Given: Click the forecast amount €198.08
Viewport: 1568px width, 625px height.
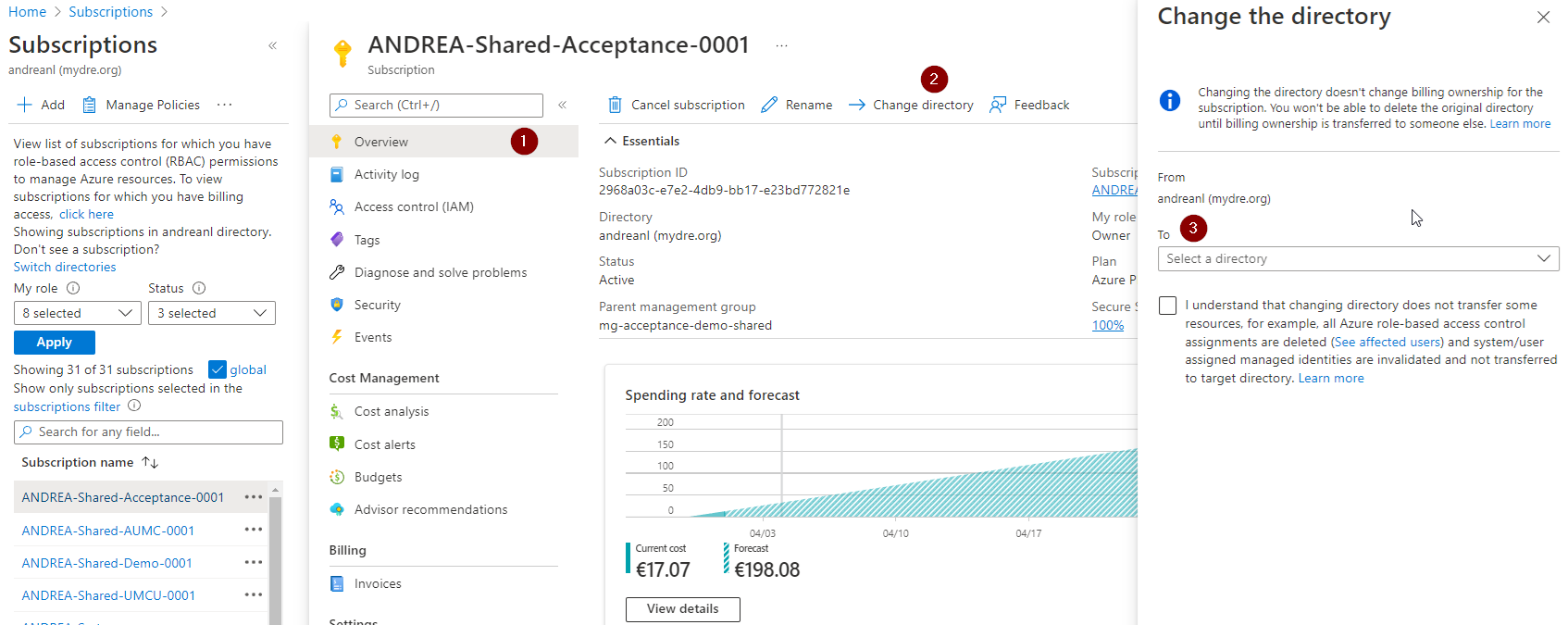Looking at the screenshot, I should click(767, 569).
